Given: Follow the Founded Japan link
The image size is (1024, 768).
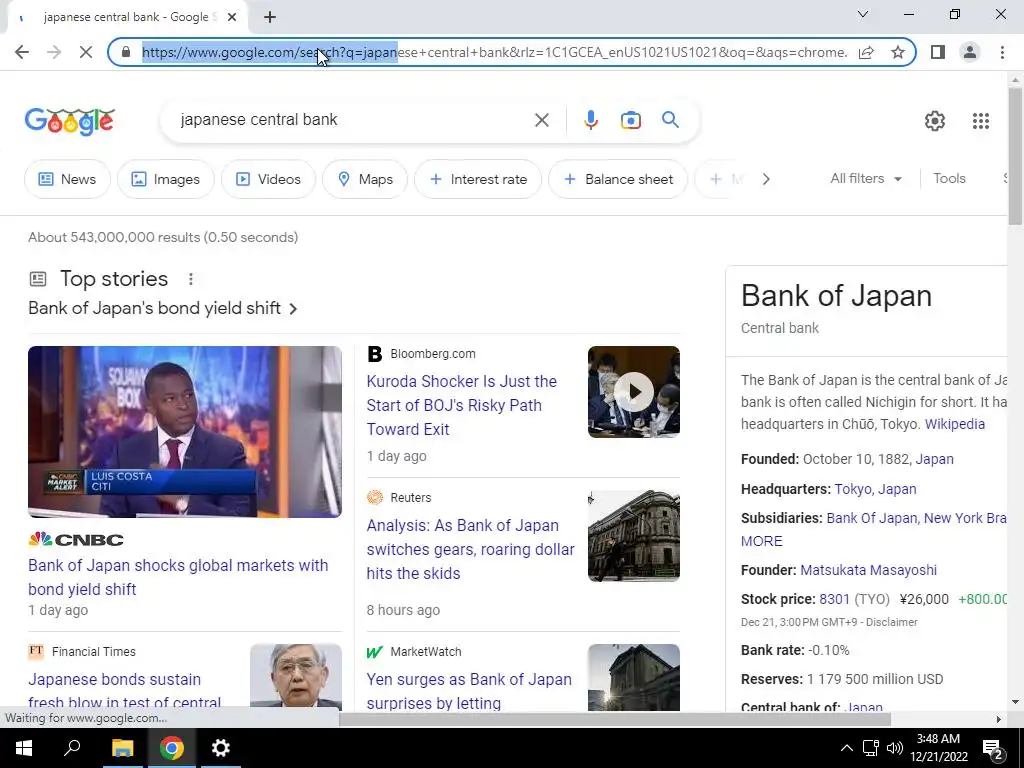Looking at the screenshot, I should click(x=935, y=459).
